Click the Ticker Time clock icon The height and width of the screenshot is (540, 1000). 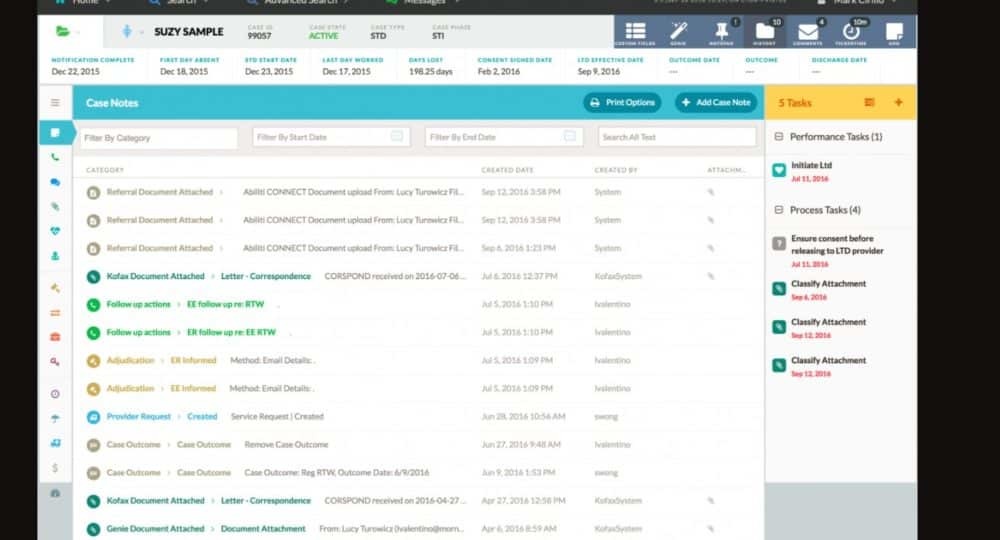850,32
